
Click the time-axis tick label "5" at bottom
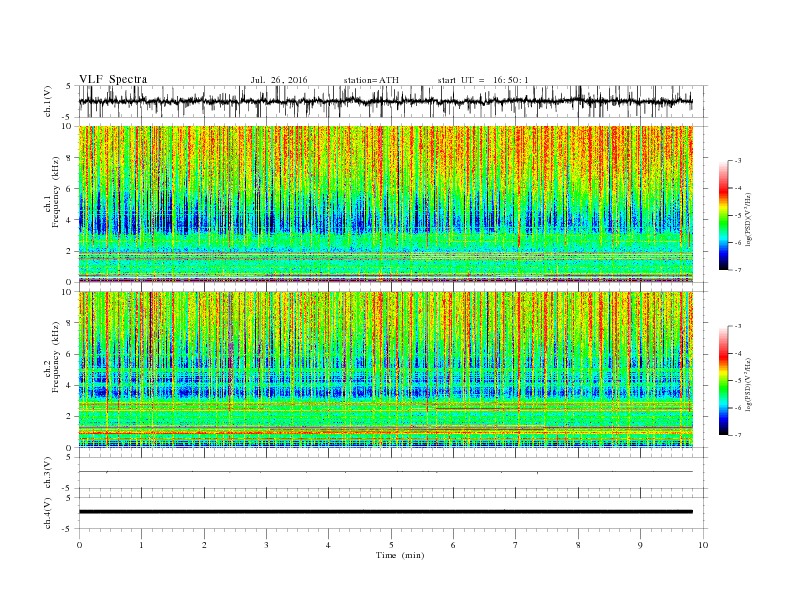pyautogui.click(x=391, y=545)
